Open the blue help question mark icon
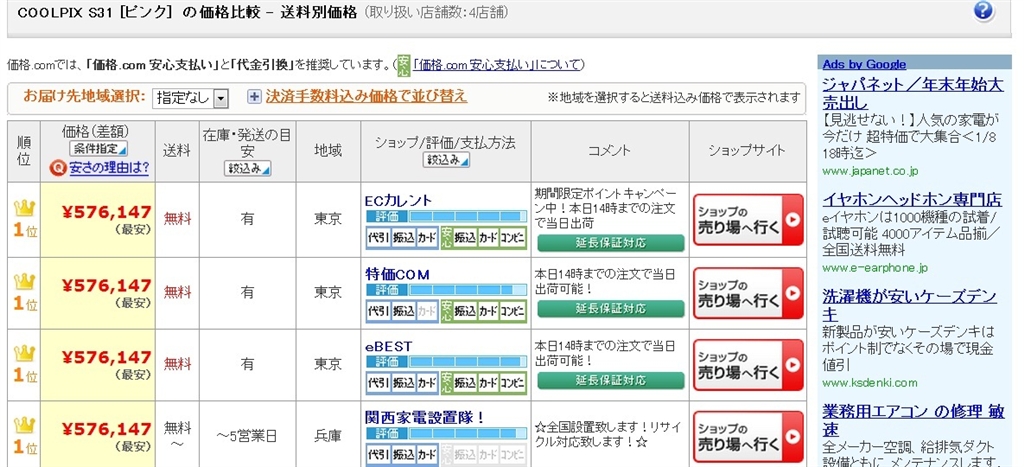Image resolution: width=1024 pixels, height=467 pixels. [x=984, y=11]
